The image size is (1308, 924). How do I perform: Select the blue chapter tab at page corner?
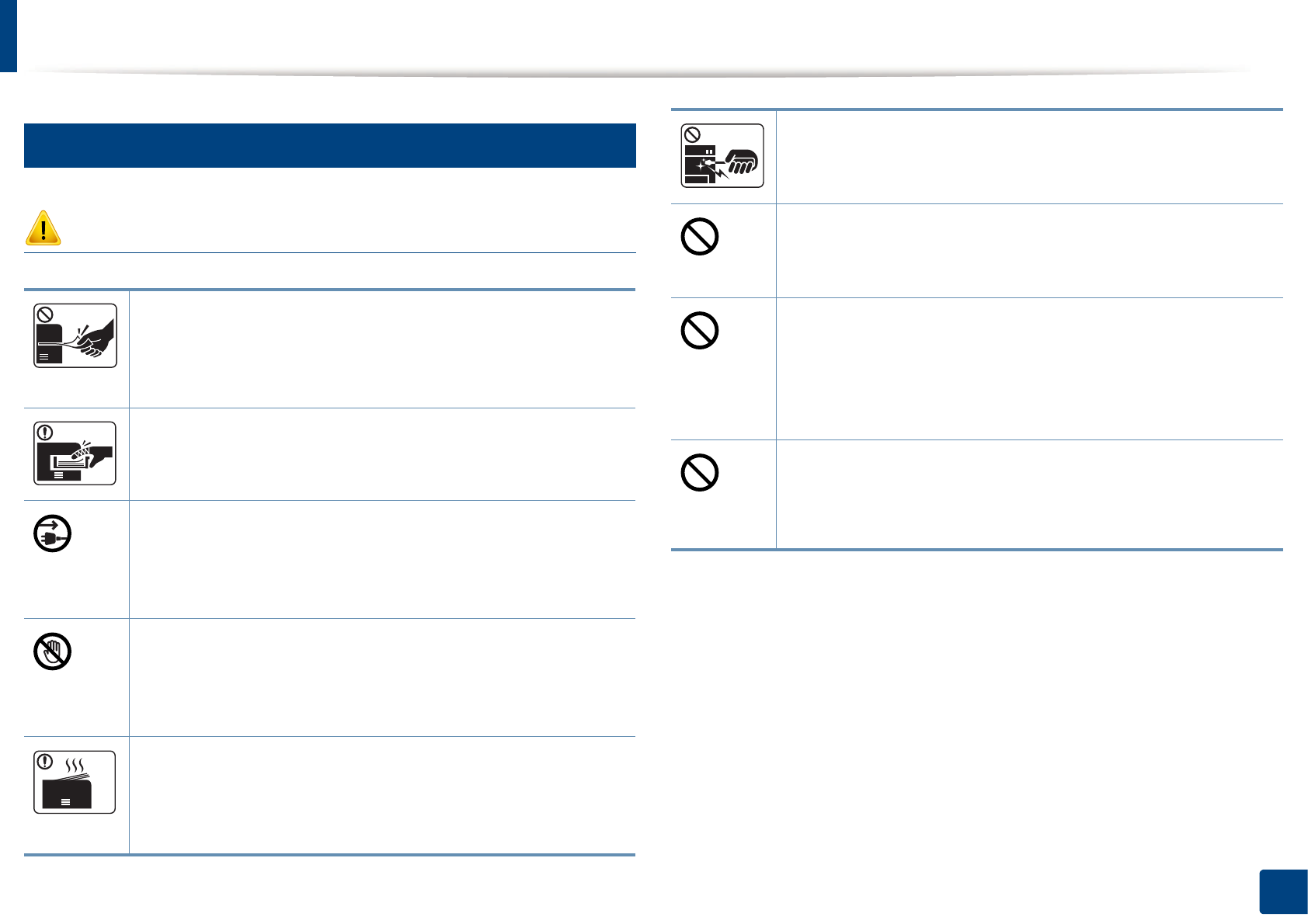8,36
